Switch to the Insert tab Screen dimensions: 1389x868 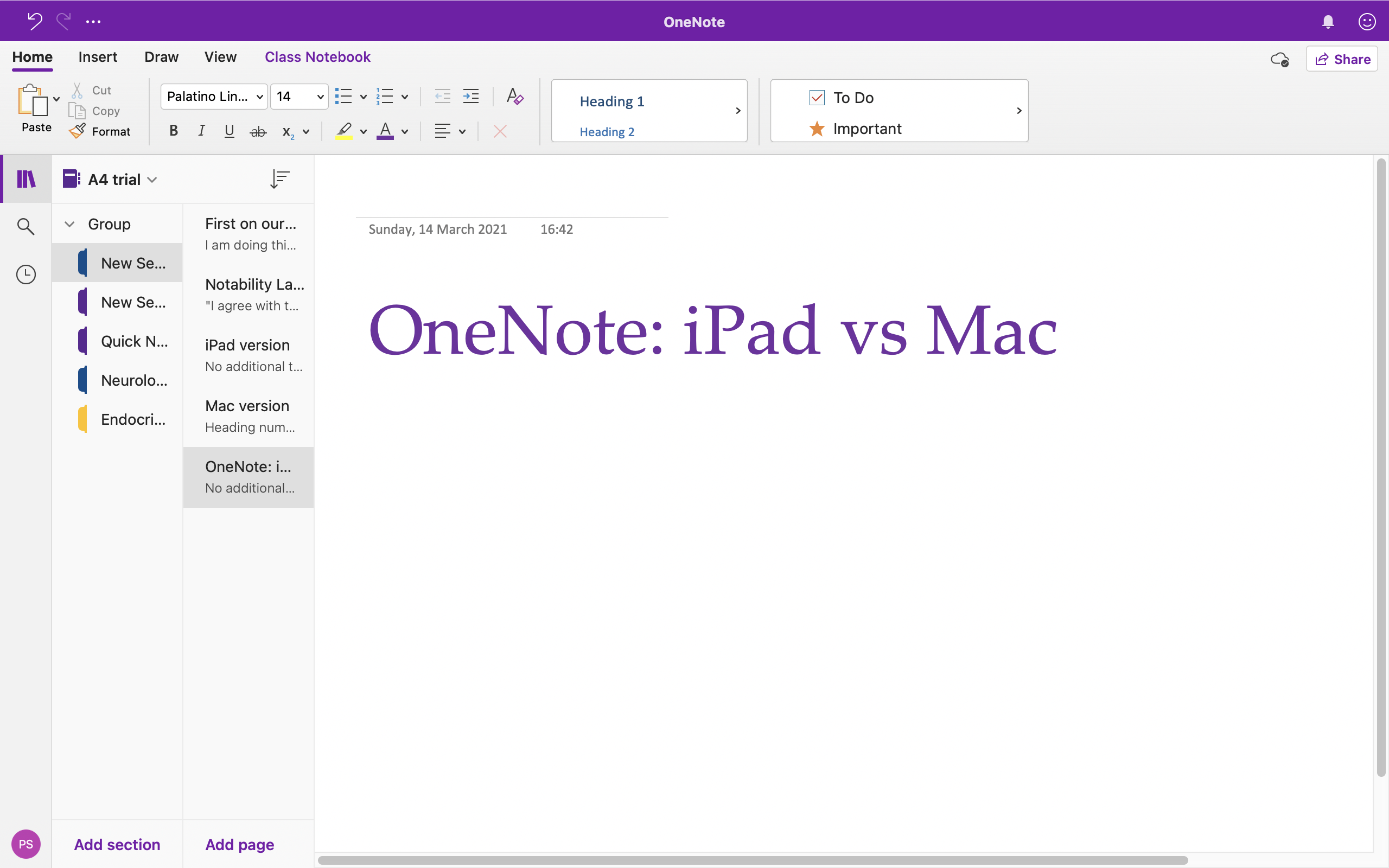98,57
